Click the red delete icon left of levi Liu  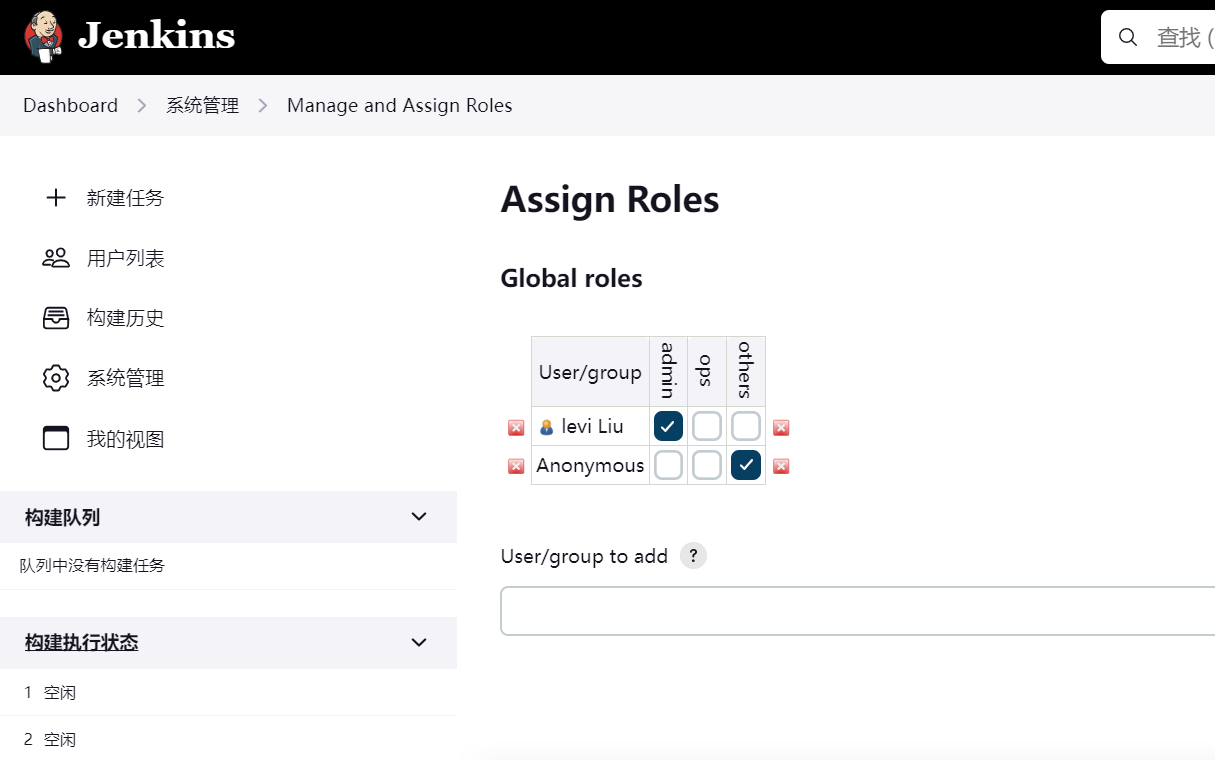click(516, 428)
